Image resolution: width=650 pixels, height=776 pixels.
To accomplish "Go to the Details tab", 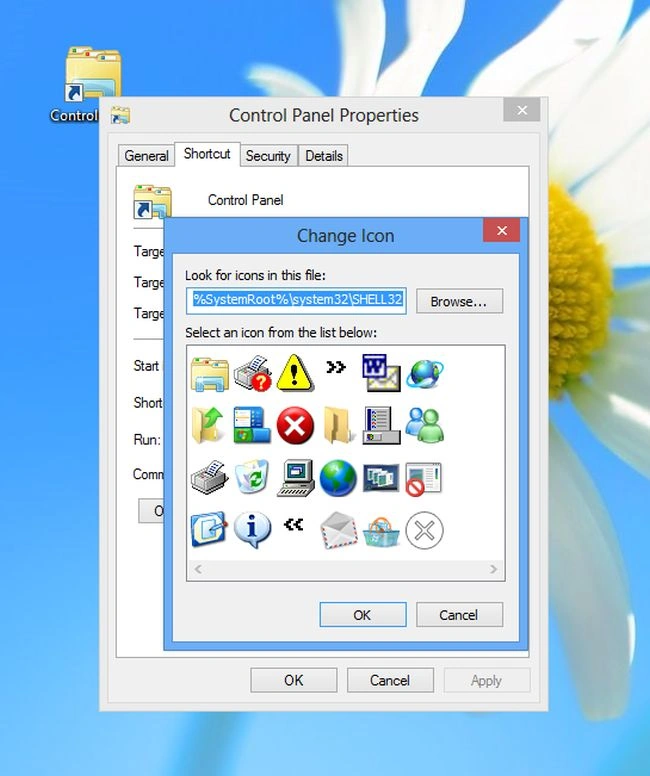I will click(324, 156).
